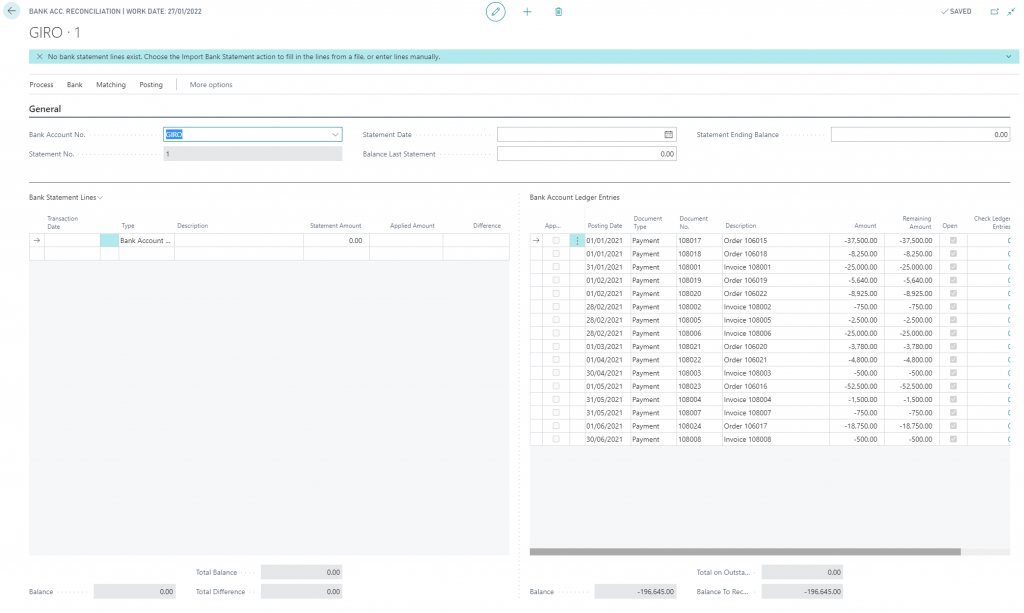Viewport: 1024px width, 613px height.
Task: Click Total on Outstanding value field
Action: 802,573
